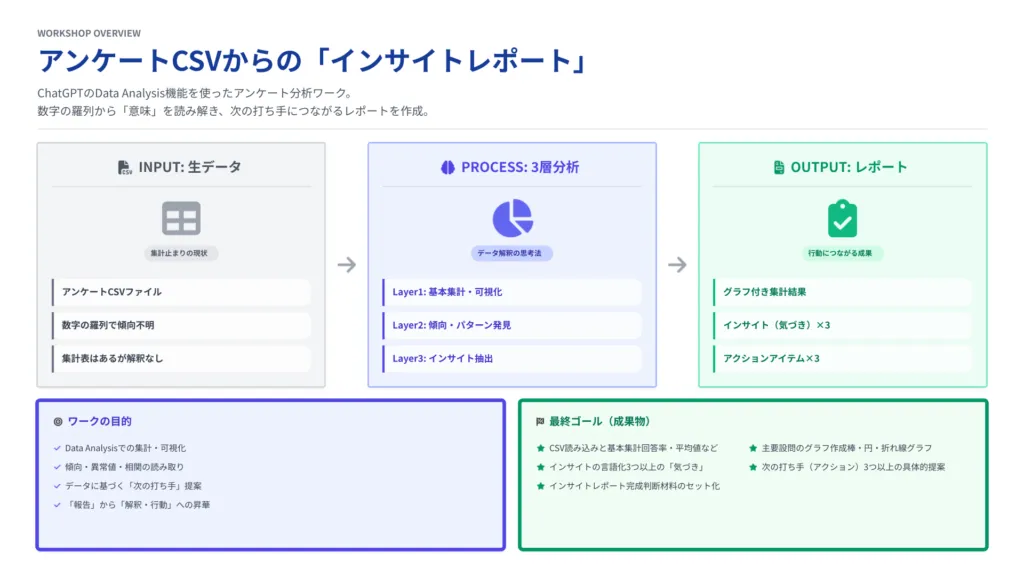Click the データ解釈の思考法 pill badge
Image resolution: width=1024 pixels, height=576 pixels.
tap(512, 251)
